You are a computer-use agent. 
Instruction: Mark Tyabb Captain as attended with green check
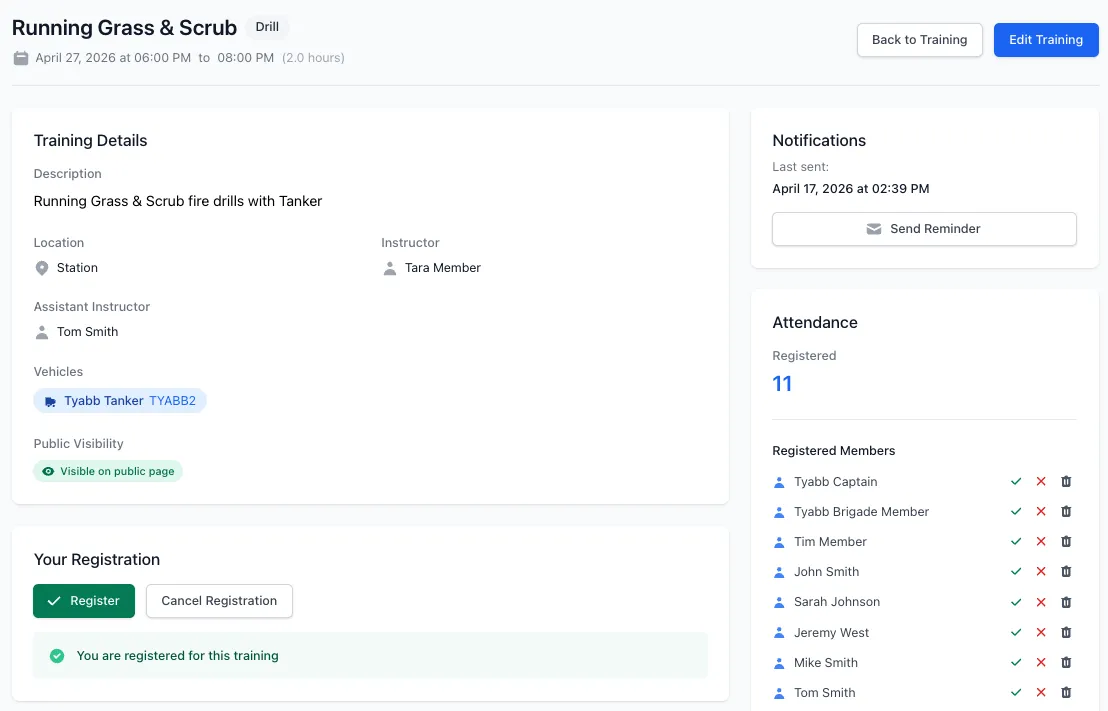coord(1015,481)
